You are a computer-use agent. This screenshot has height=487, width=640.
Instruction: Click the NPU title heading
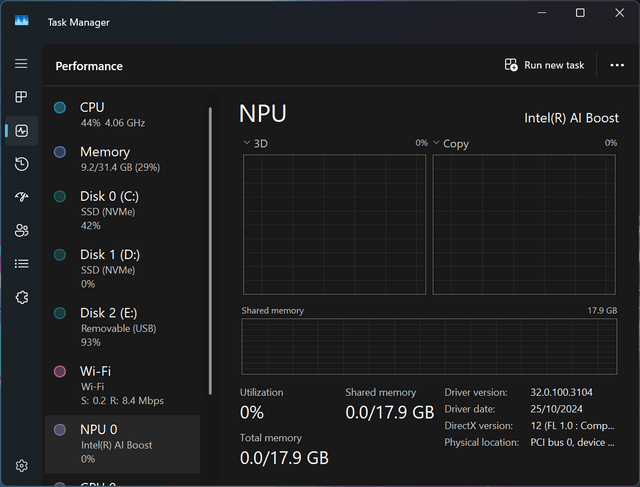(x=263, y=113)
